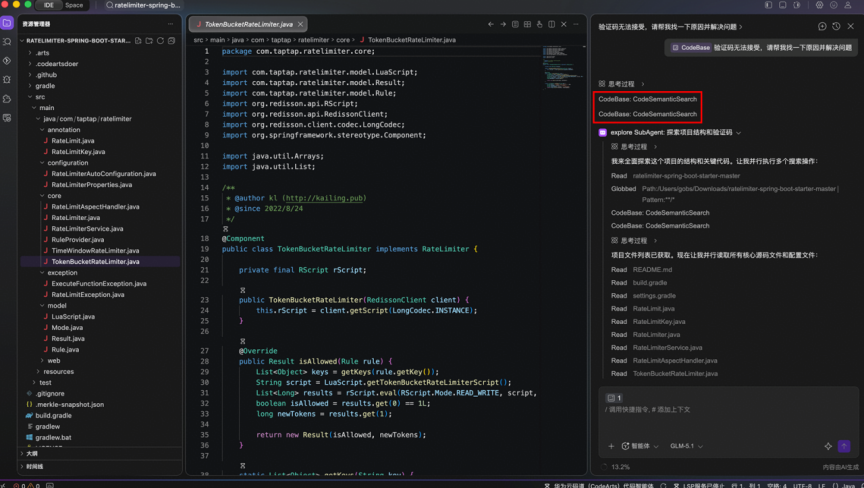
Task: Open the GLM-5.1 model dropdown
Action: tap(687, 446)
